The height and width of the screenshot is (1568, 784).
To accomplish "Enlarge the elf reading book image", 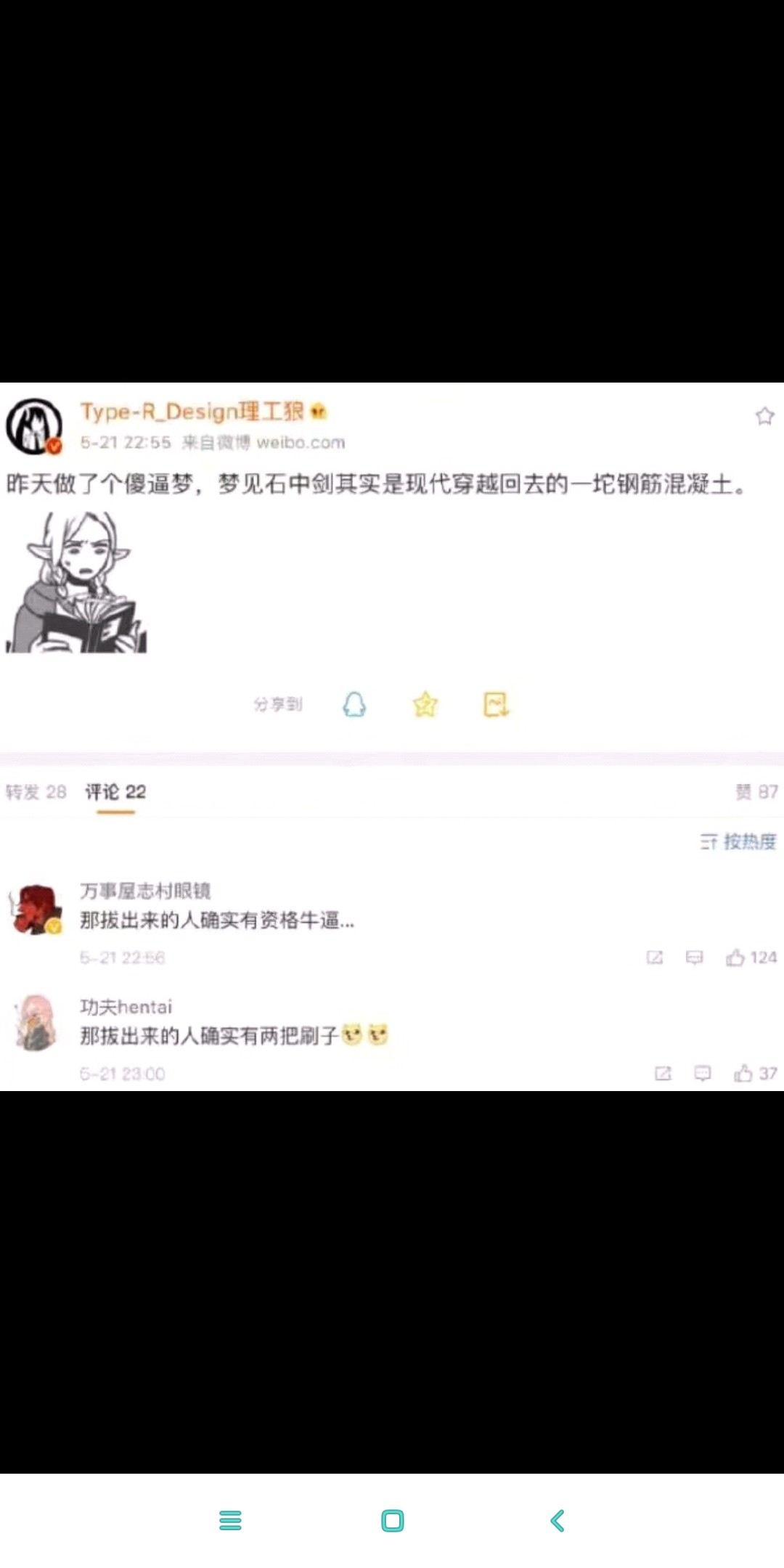I will tap(76, 582).
